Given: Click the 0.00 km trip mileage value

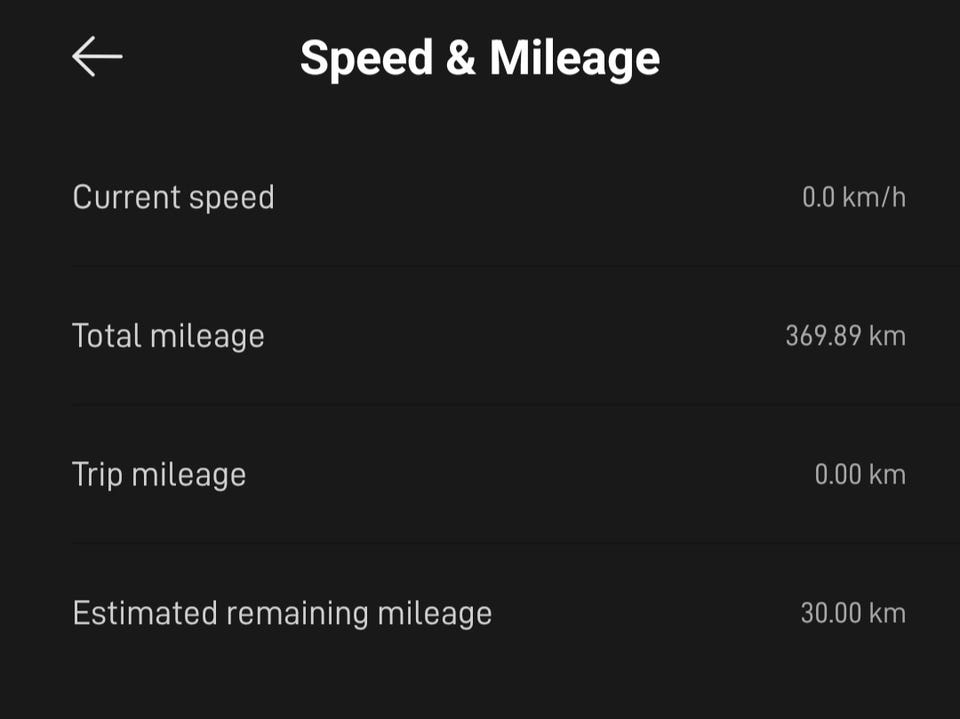Looking at the screenshot, I should 860,474.
